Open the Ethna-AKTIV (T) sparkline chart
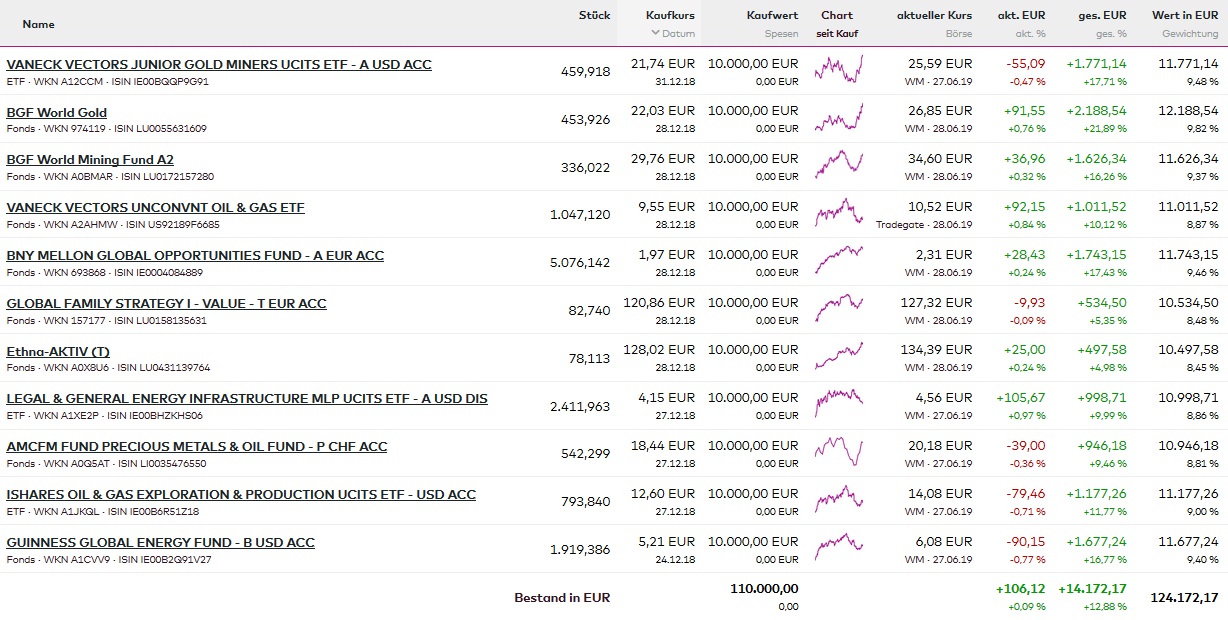Screen dimensions: 1228x620 pyautogui.click(x=838, y=357)
